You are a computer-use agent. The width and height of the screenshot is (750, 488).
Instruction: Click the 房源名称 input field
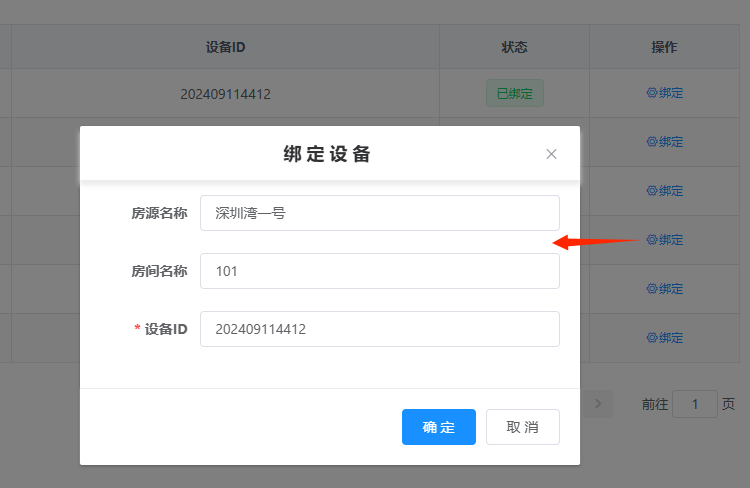pos(379,213)
